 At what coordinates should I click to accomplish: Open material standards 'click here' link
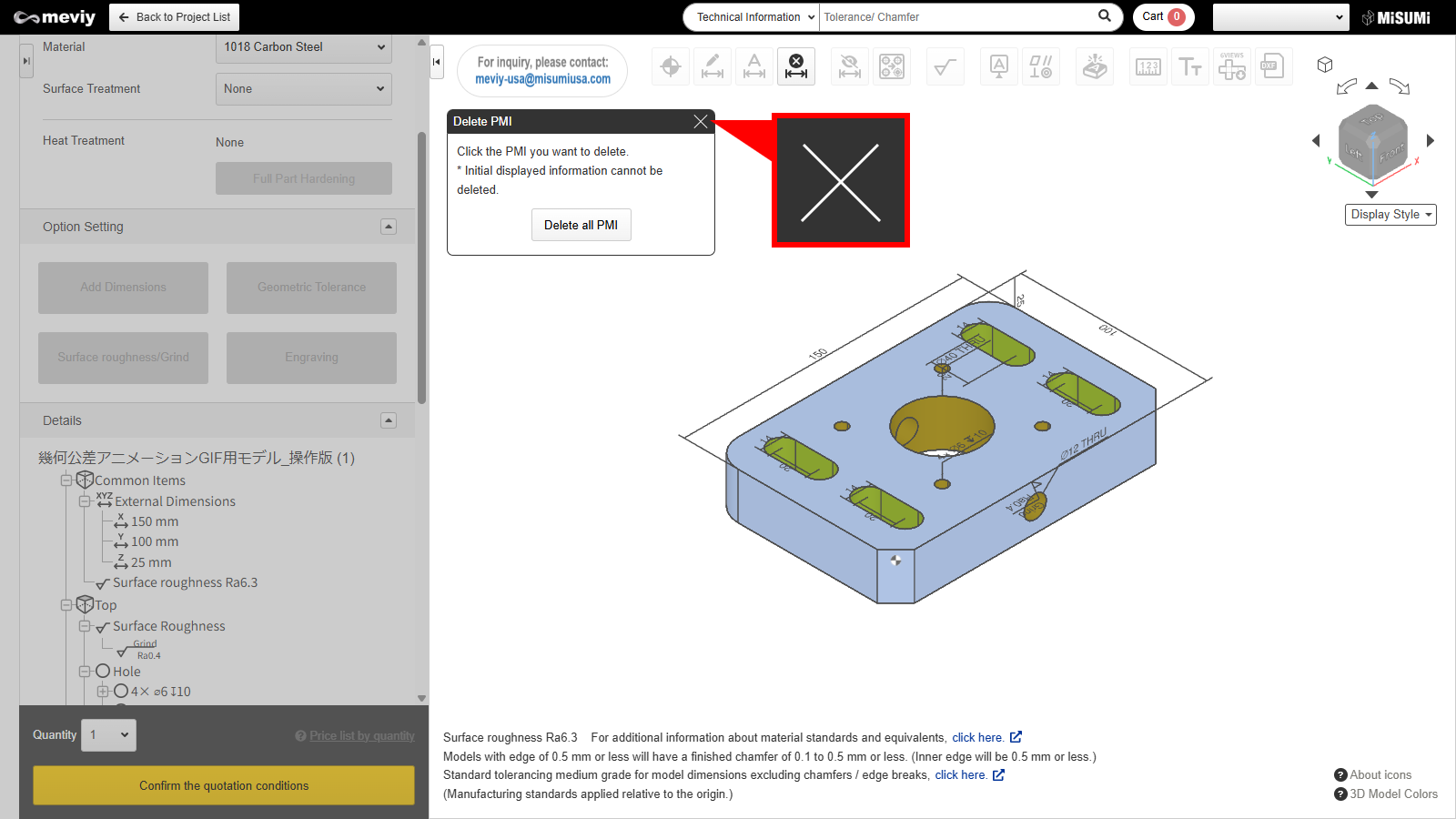[x=978, y=738]
